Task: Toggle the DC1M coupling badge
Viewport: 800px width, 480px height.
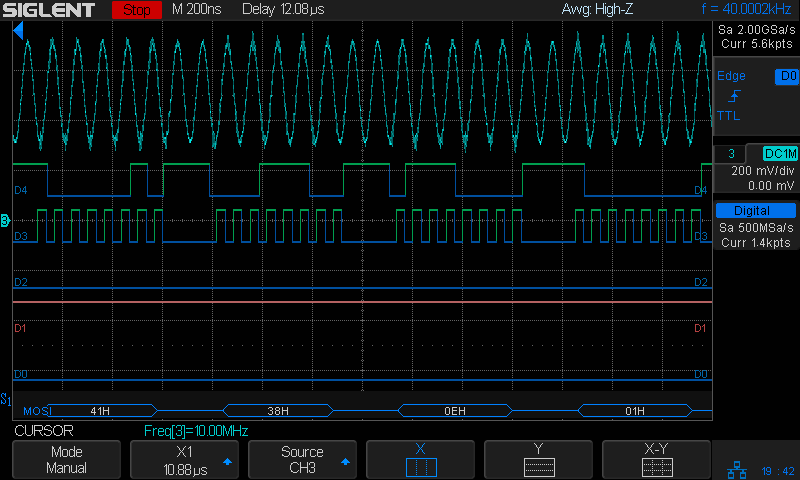Action: click(x=779, y=153)
